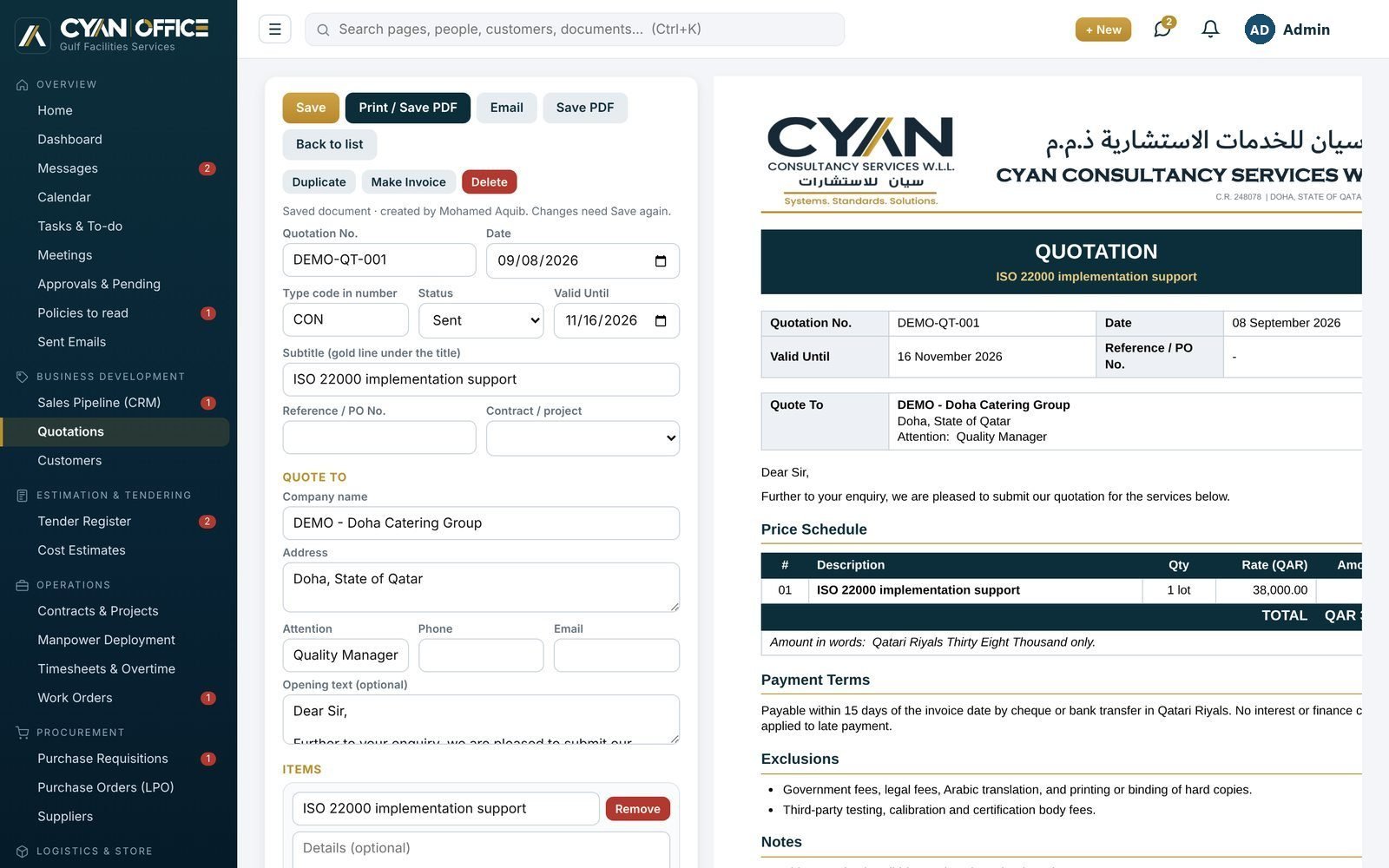Click the Email button
Viewport: 1389px width, 868px height.
(506, 108)
